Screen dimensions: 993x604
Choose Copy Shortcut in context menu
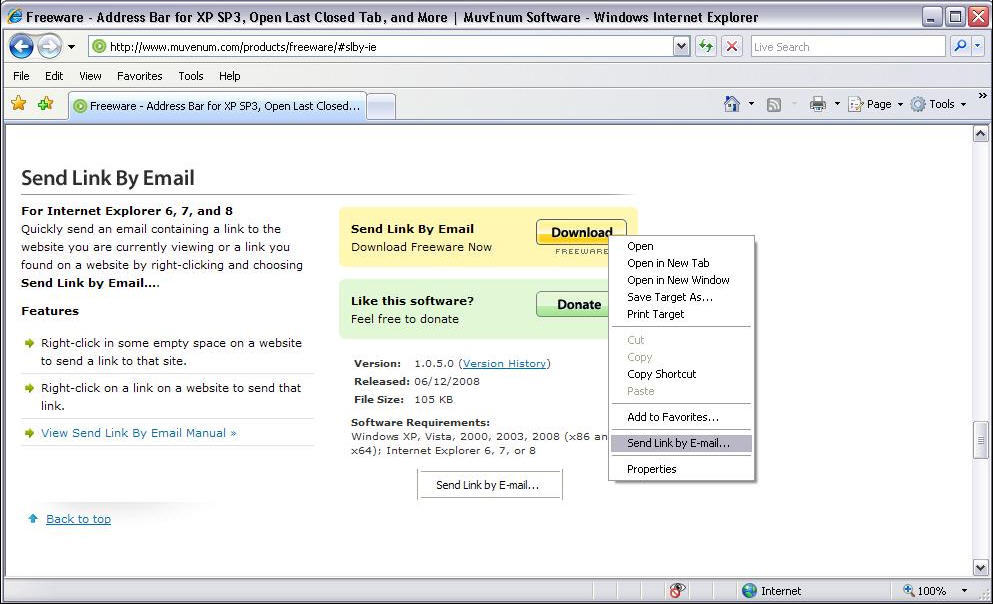tap(681, 374)
